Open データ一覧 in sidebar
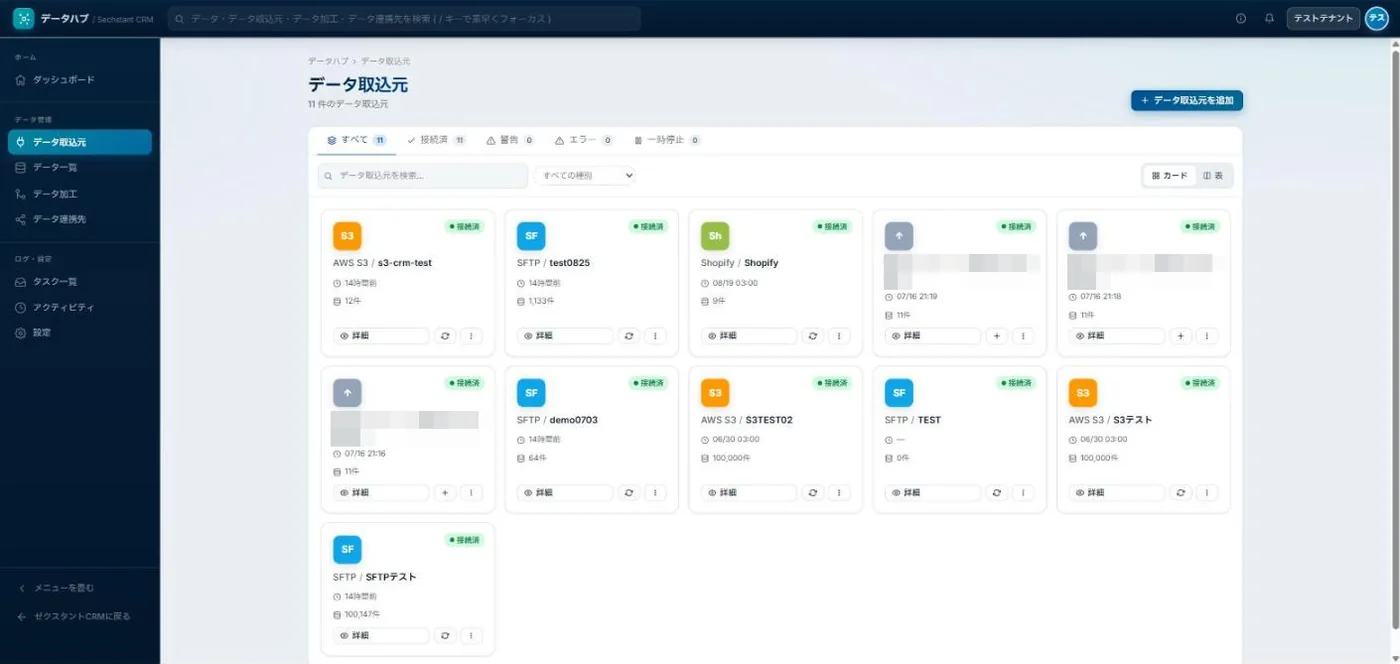Screen dimensions: 1400x664 coord(80,168)
